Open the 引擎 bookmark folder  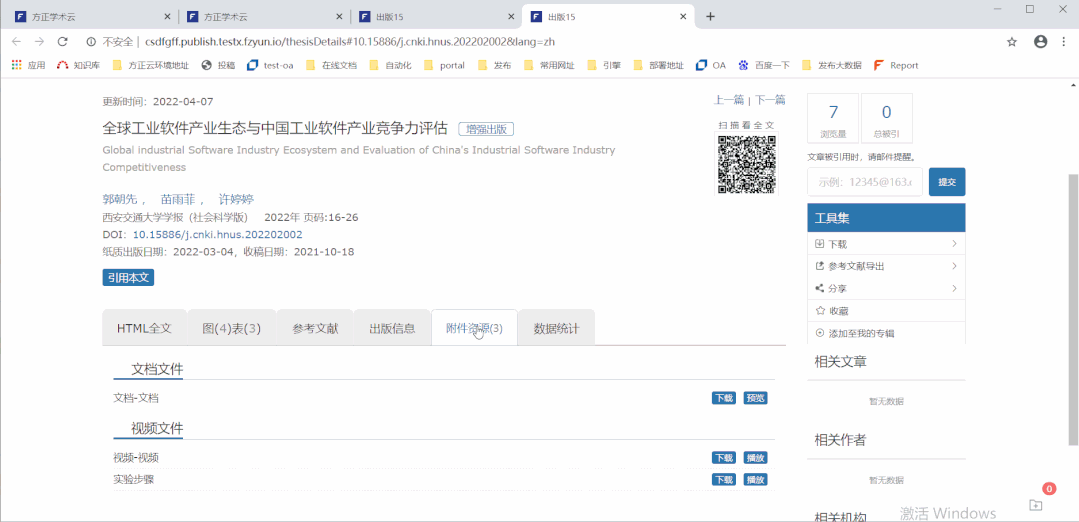[604, 65]
